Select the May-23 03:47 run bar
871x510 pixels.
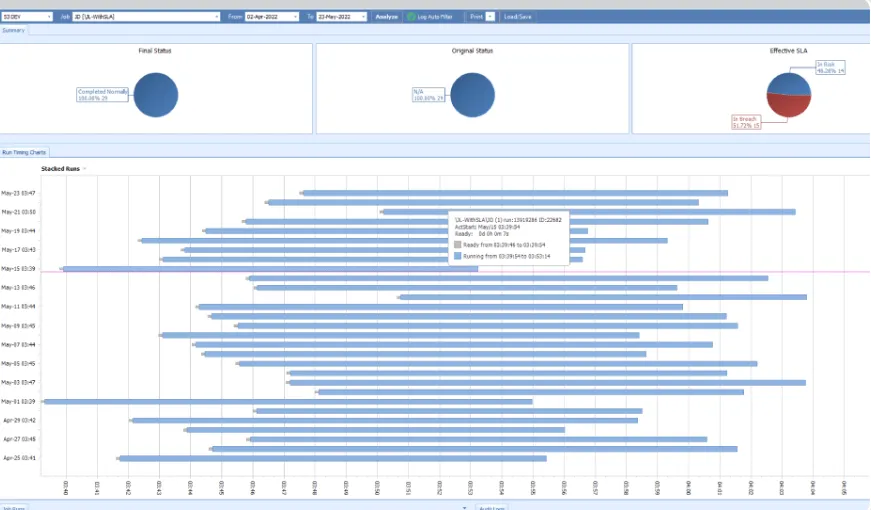(x=514, y=193)
